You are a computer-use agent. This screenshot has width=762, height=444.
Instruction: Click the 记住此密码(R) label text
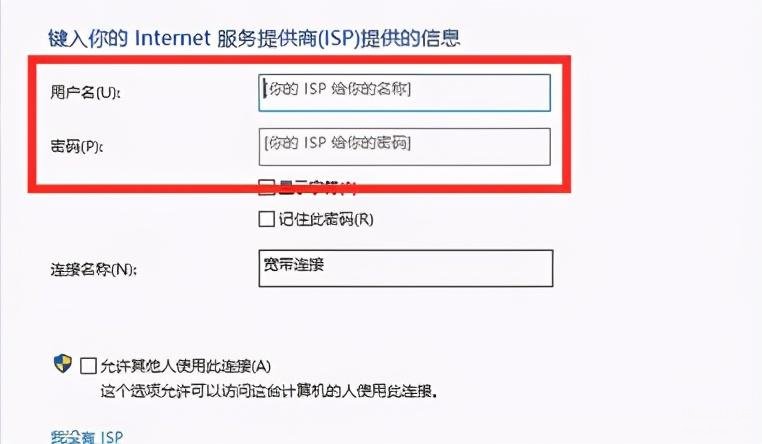[326, 219]
